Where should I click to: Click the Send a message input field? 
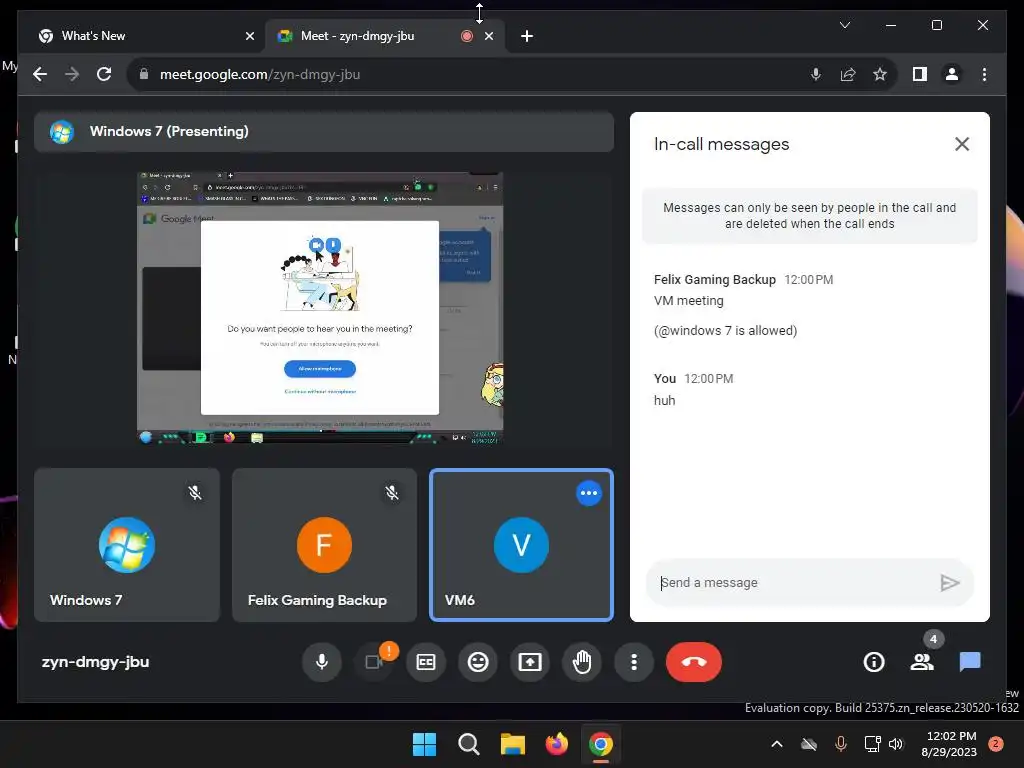pos(793,583)
